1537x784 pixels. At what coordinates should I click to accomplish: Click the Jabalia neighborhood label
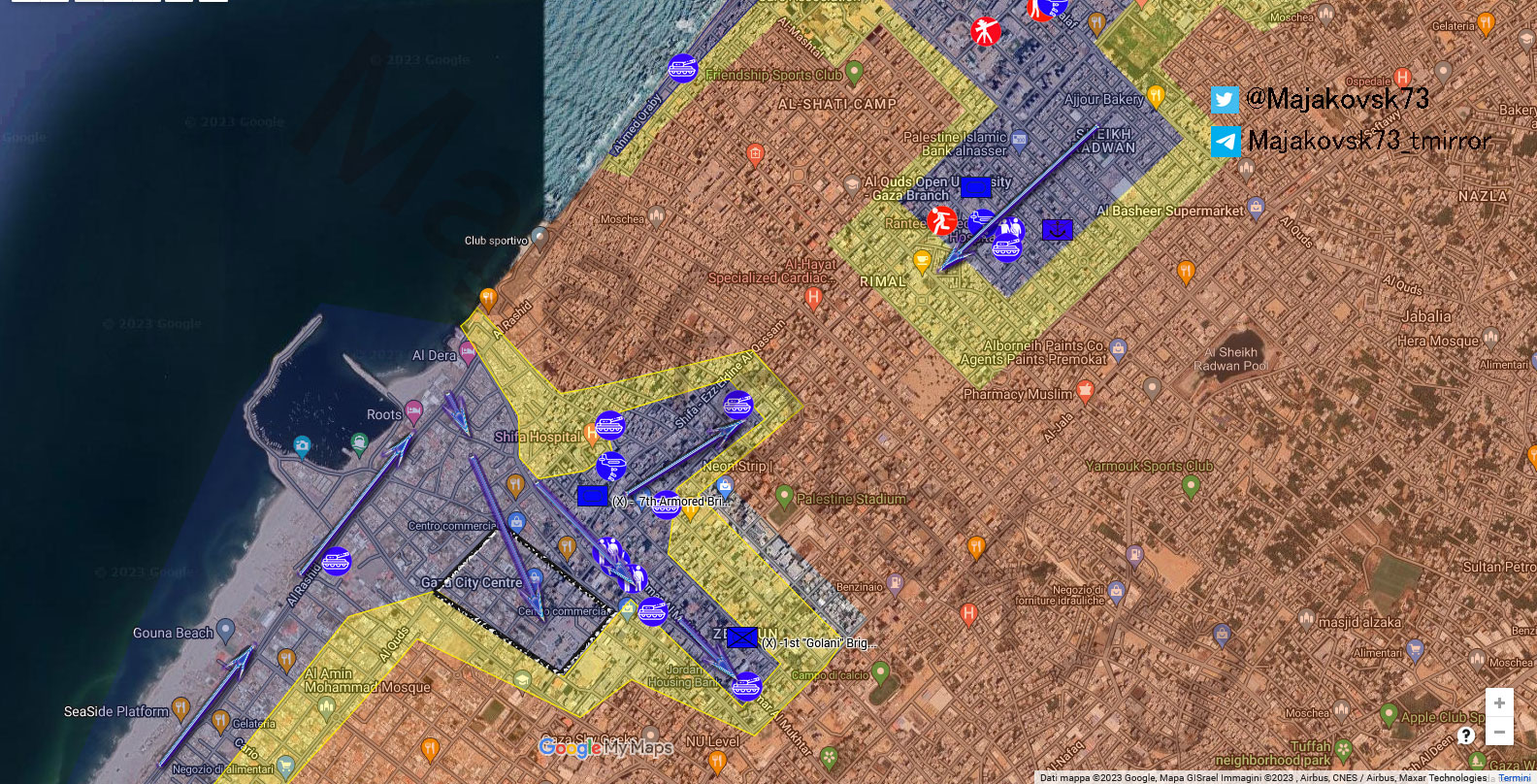(x=1425, y=316)
